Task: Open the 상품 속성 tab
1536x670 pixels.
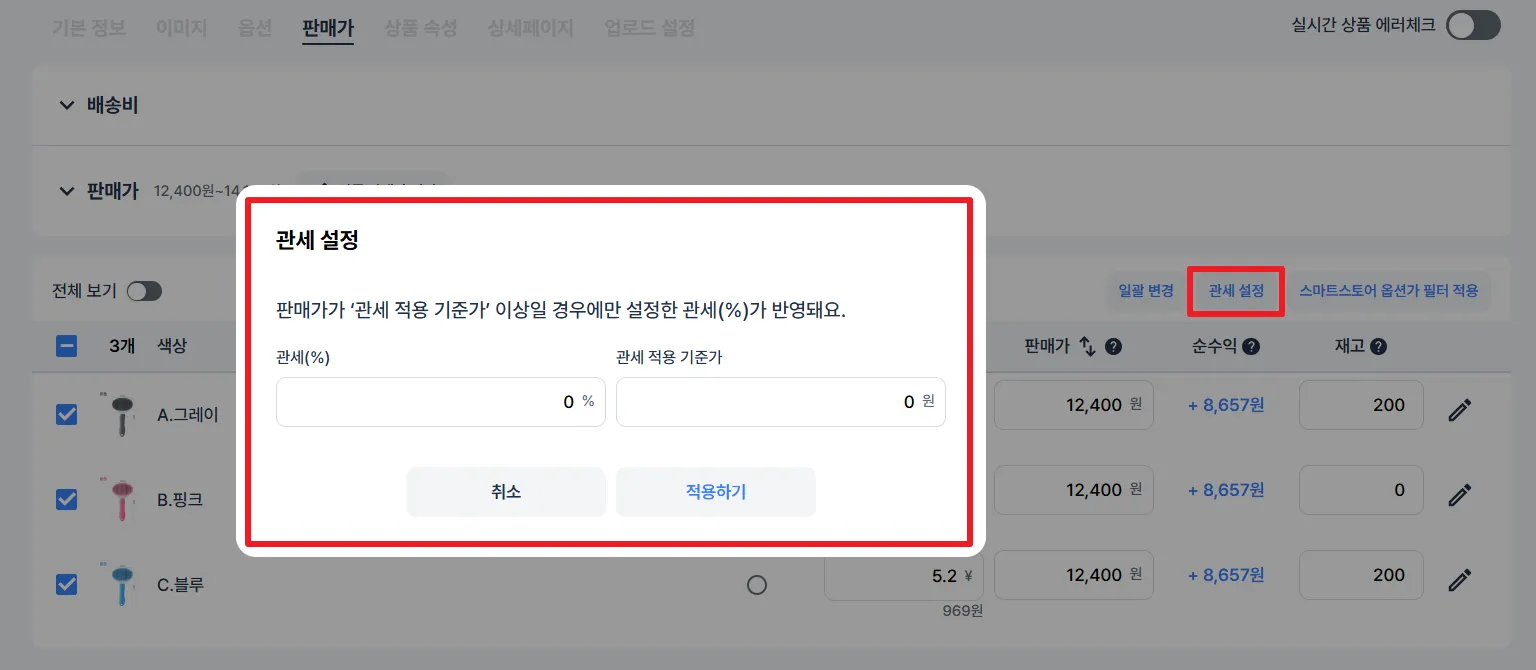Action: 421,27
